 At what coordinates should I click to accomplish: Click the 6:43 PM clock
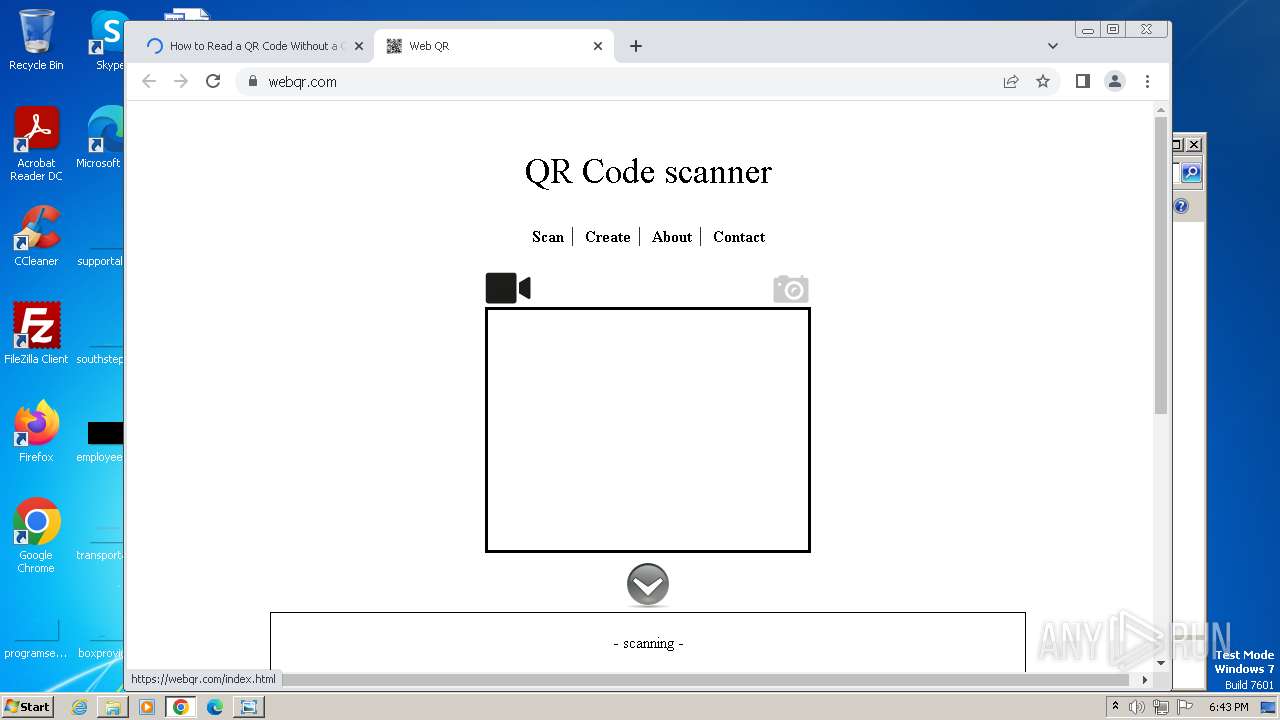pos(1229,707)
